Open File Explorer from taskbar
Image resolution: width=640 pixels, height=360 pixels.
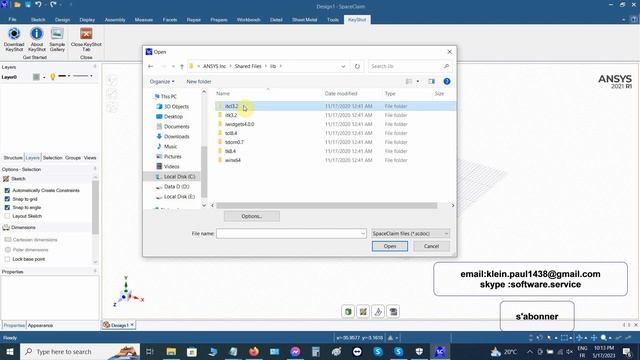(x=171, y=351)
